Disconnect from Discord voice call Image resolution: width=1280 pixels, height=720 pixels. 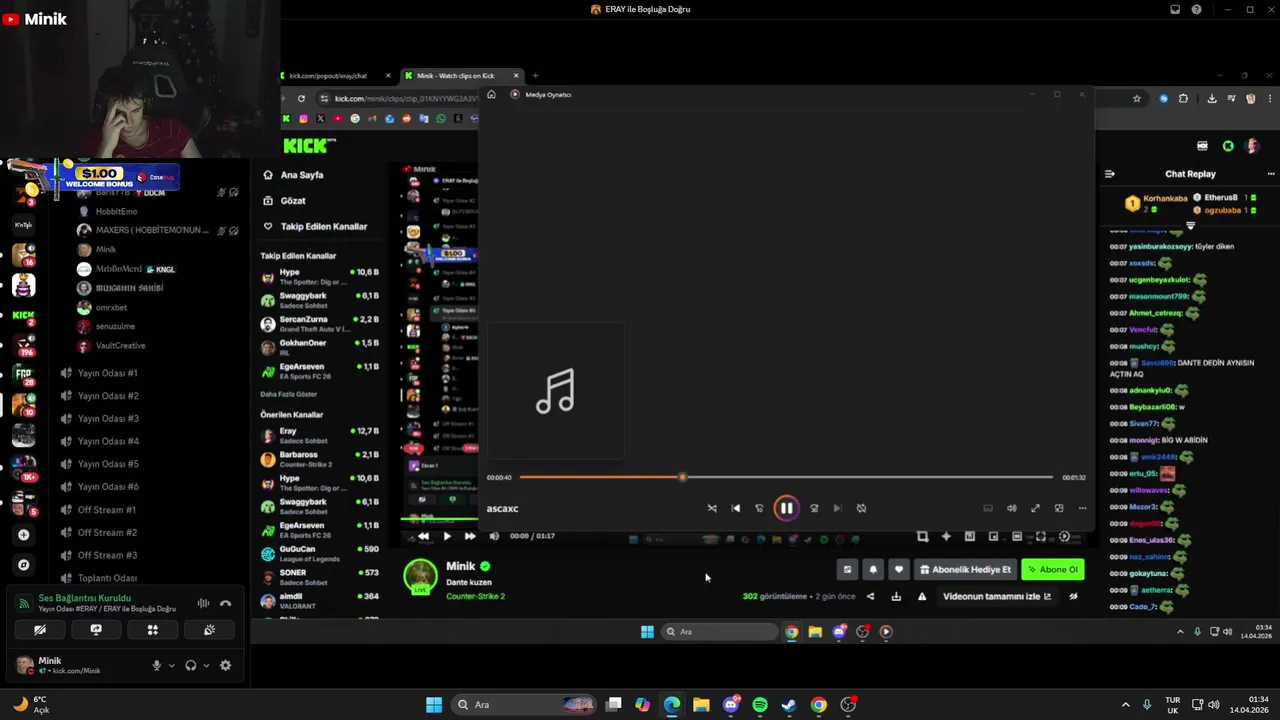(x=226, y=603)
